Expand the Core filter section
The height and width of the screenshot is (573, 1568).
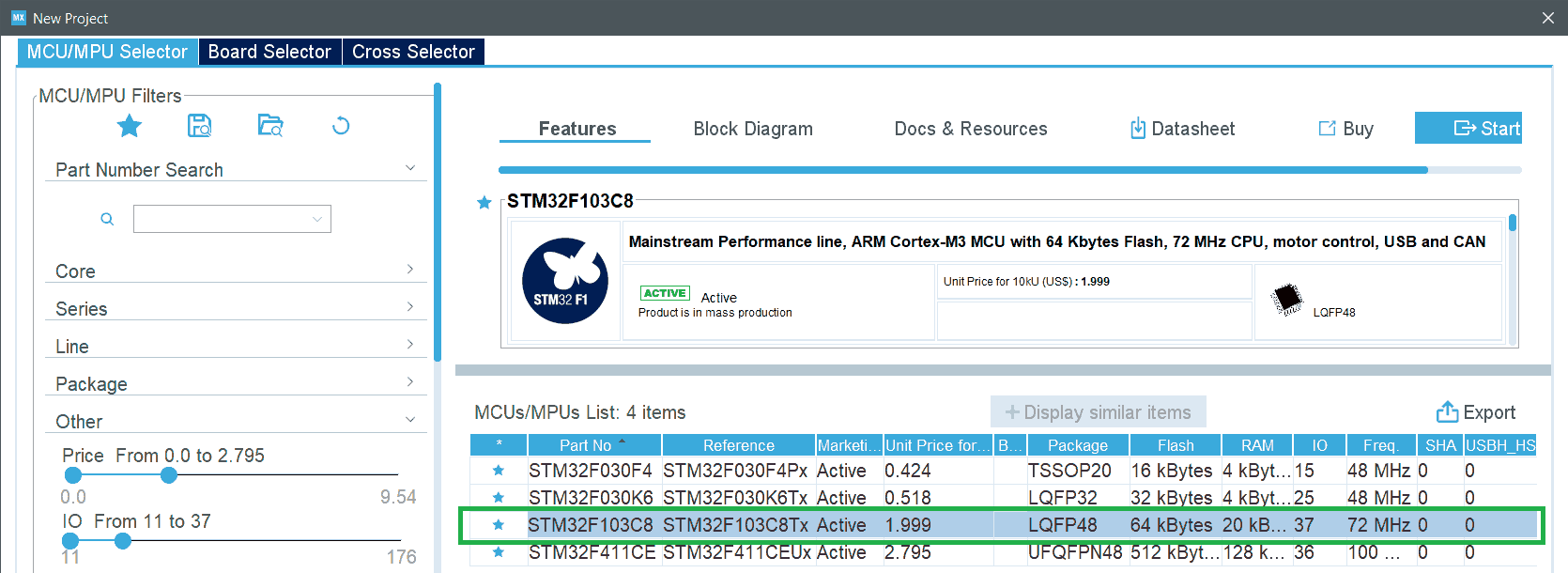(410, 271)
